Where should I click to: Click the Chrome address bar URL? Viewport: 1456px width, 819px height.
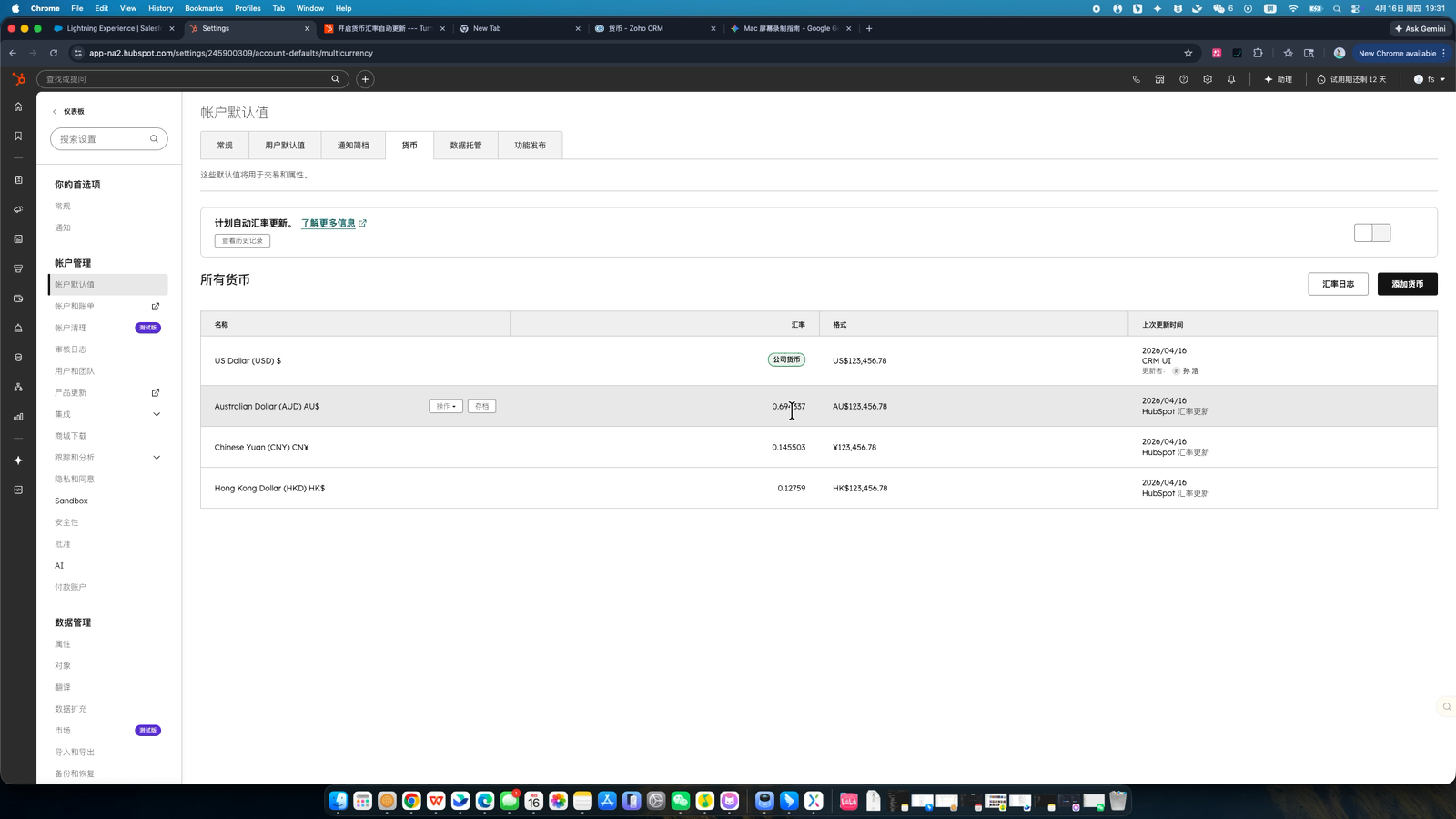click(231, 53)
